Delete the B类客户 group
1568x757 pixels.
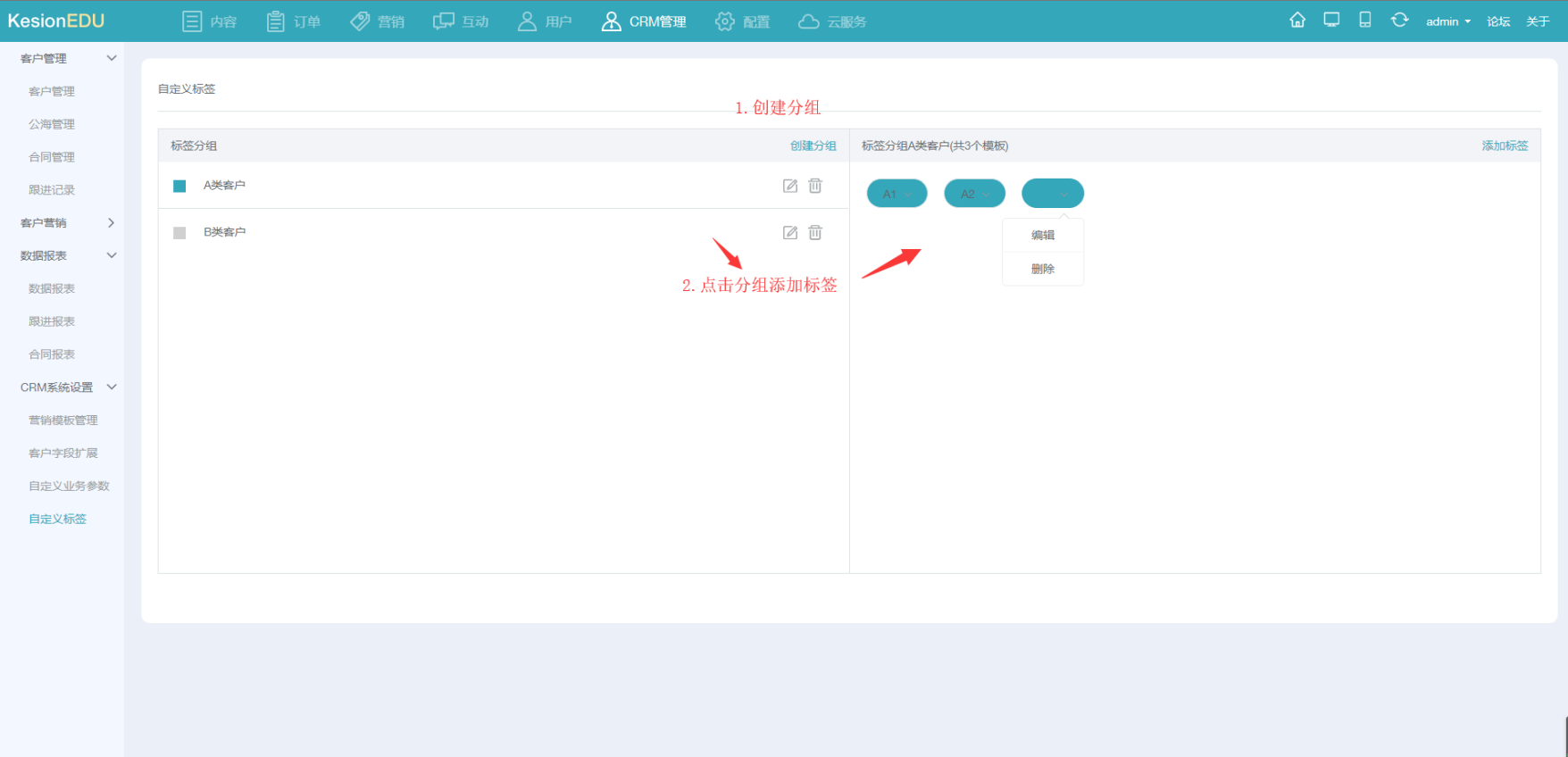pyautogui.click(x=815, y=232)
